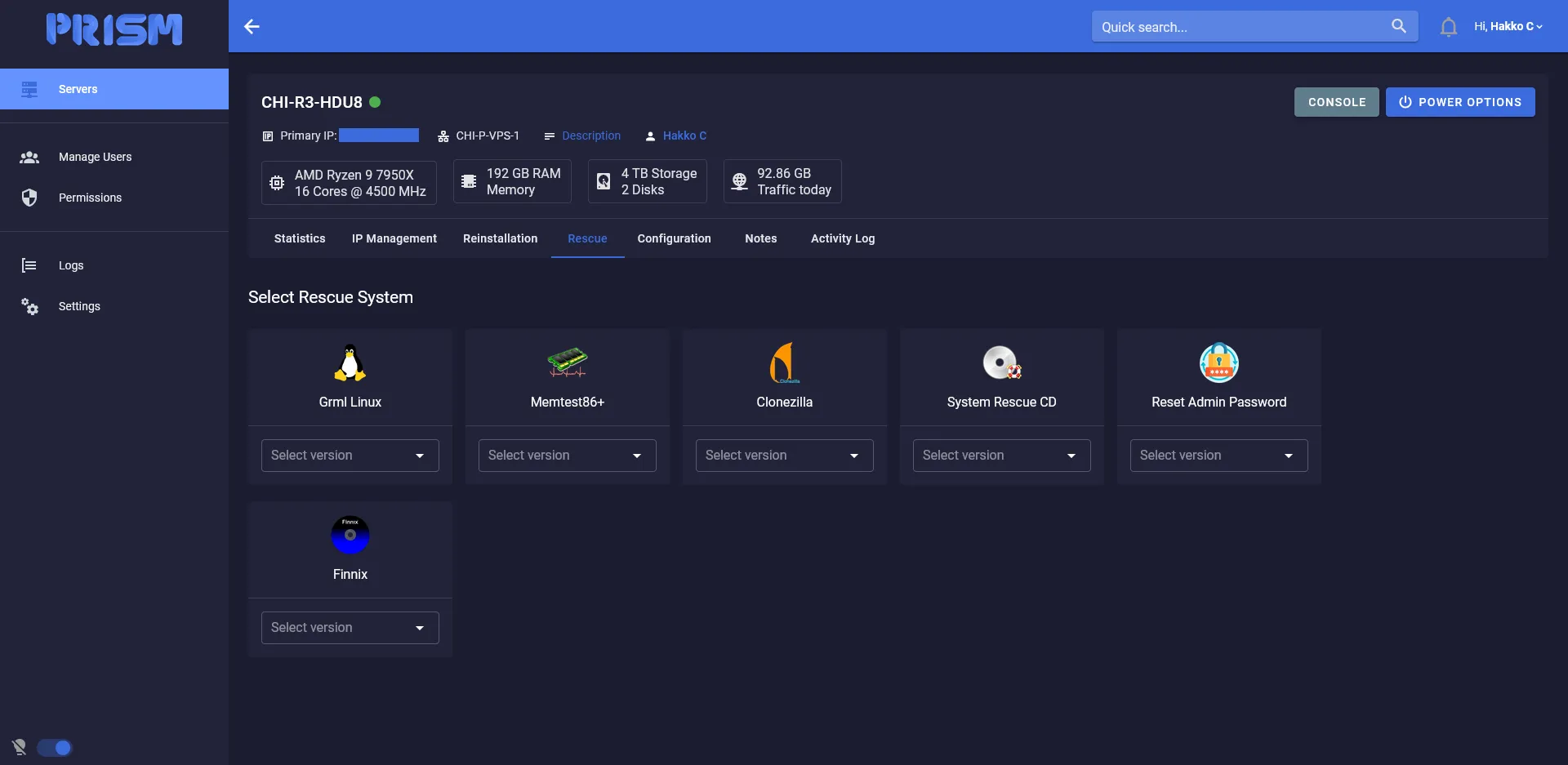Open the Hakko C user menu
Screen dimensions: 1568x765
tap(1508, 27)
